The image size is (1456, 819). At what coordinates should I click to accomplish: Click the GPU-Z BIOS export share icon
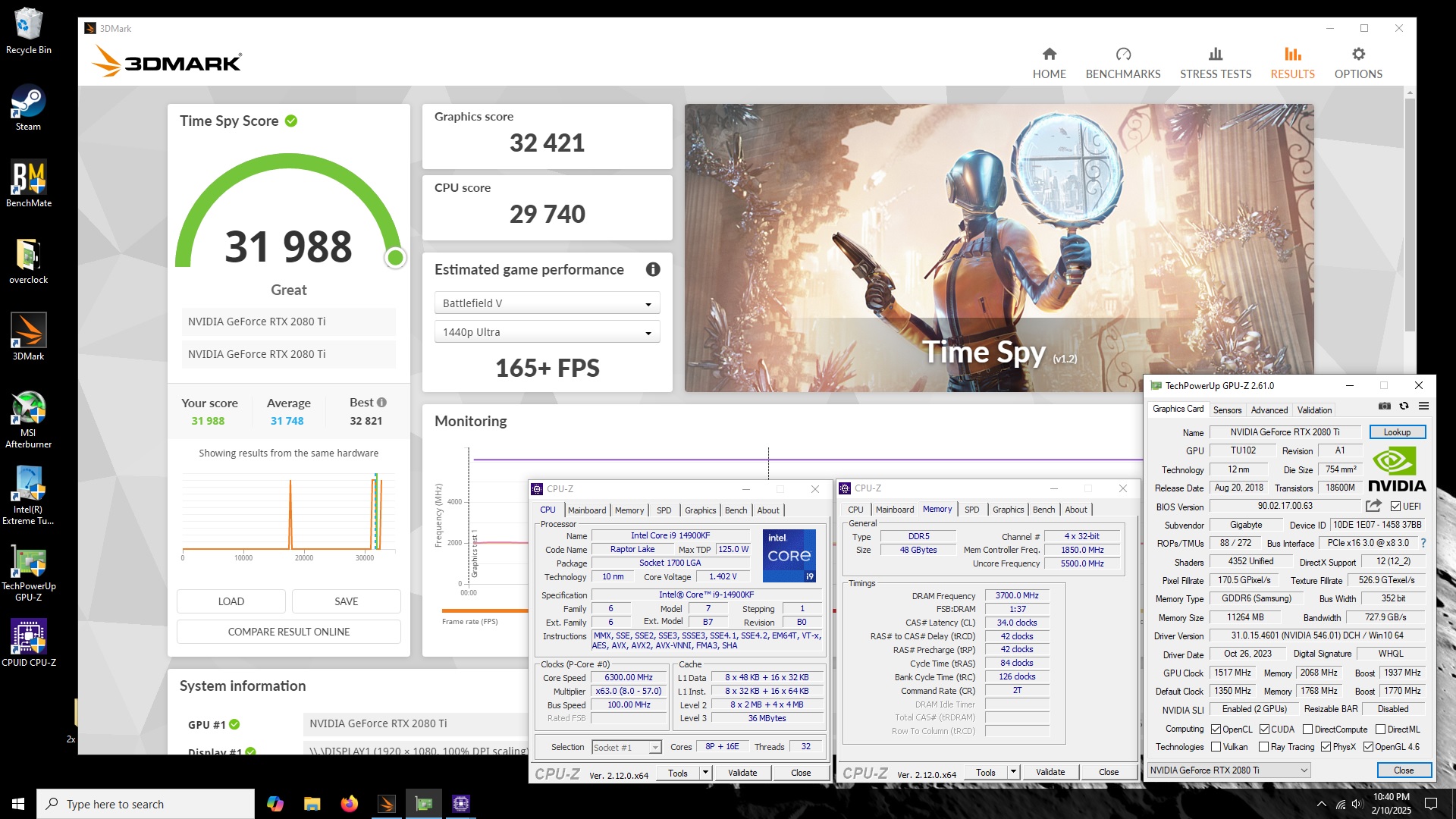1373,506
